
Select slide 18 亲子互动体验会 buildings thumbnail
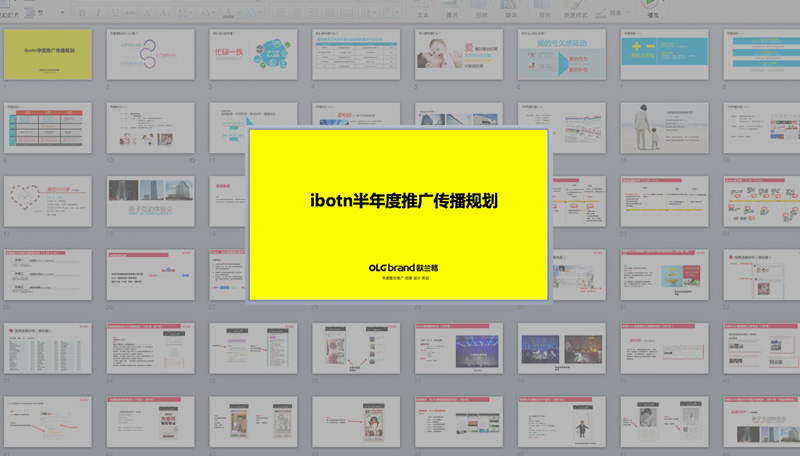click(x=151, y=201)
